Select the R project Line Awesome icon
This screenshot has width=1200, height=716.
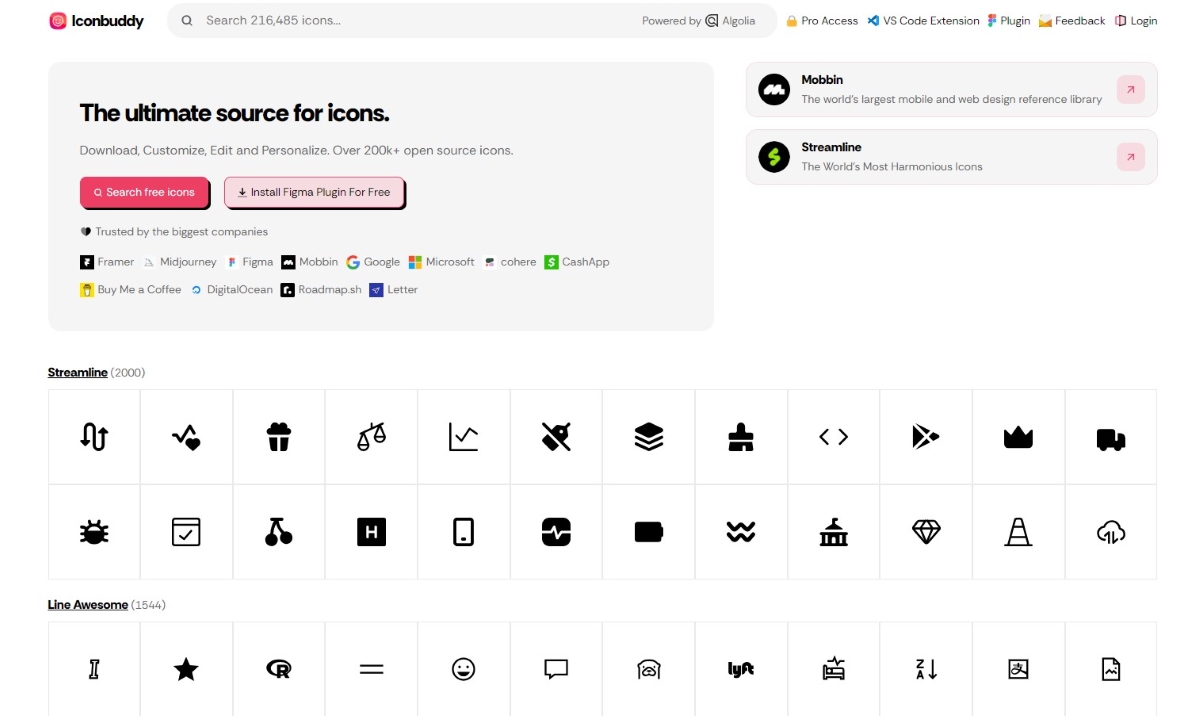[x=279, y=669]
